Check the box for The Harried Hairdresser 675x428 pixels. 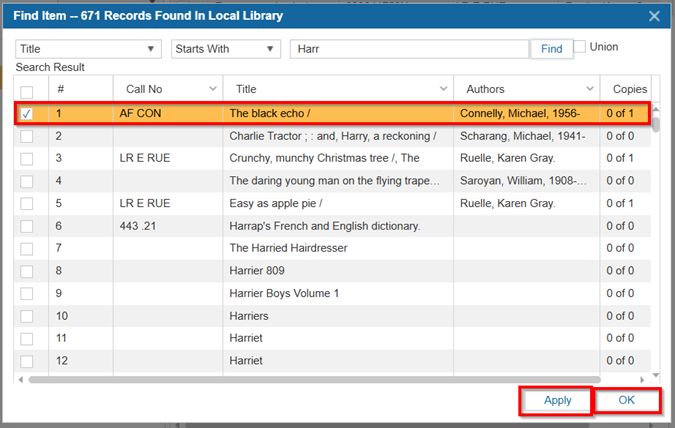click(27, 248)
